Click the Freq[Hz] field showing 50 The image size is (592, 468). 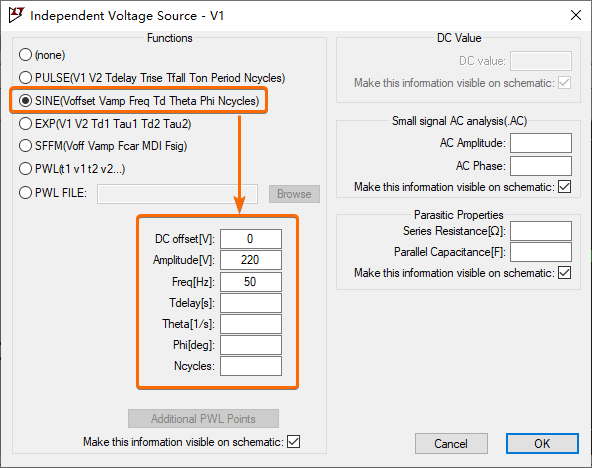coord(251,282)
